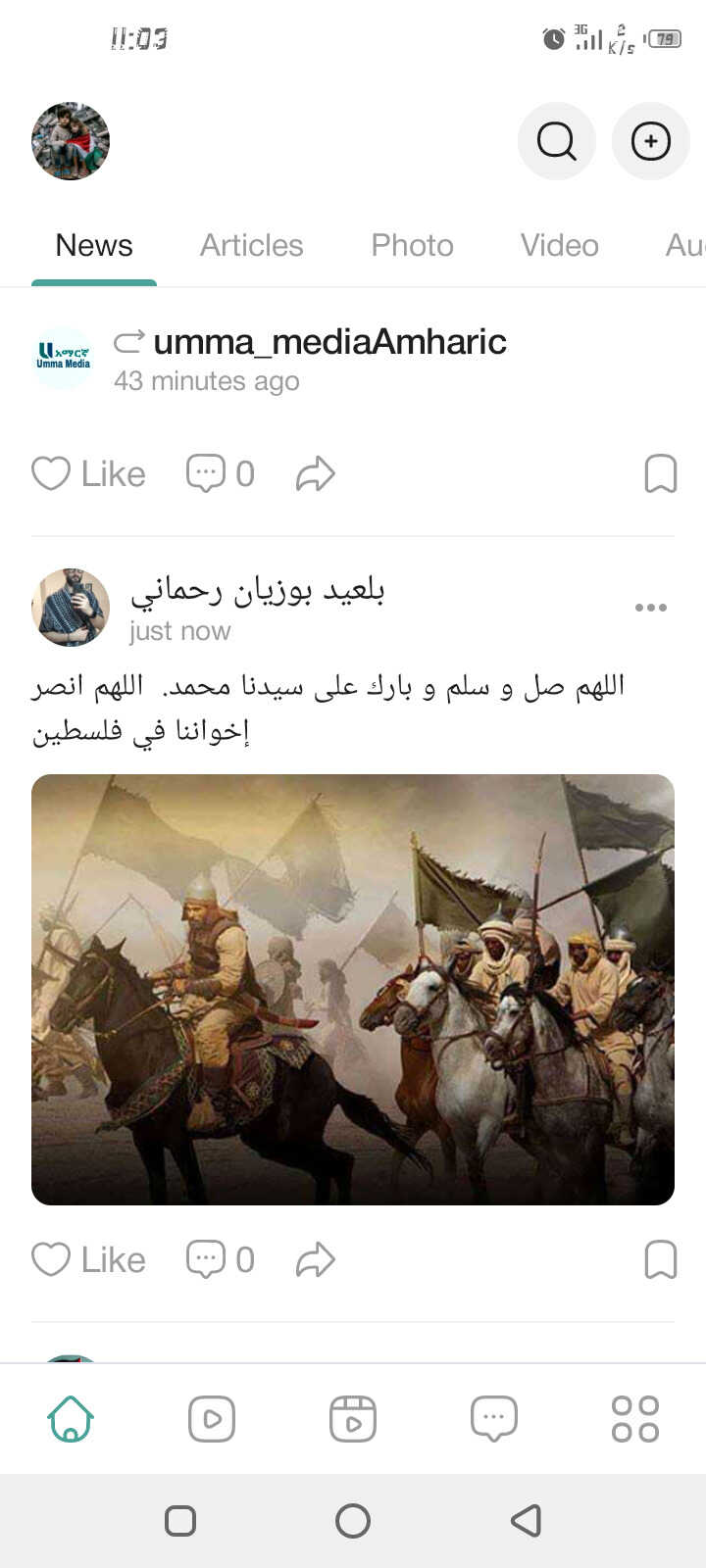706x1568 pixels.
Task: Open your profile avatar at top
Action: (x=71, y=141)
